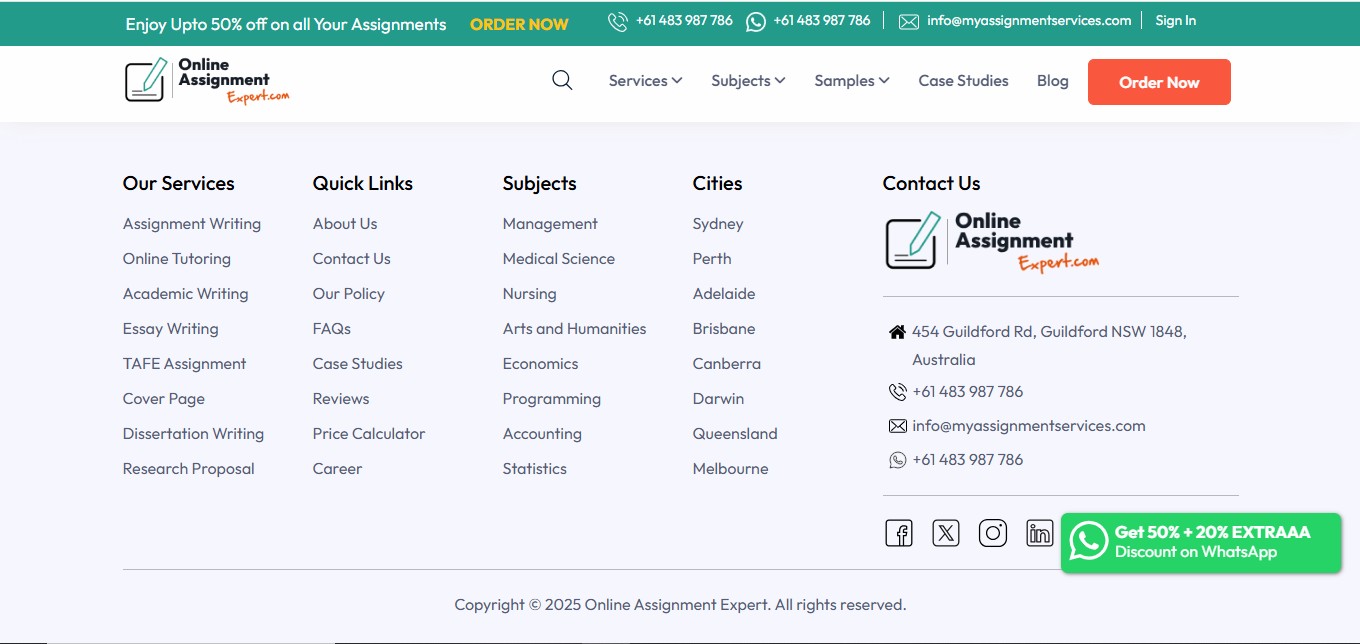This screenshot has height=644, width=1360.
Task: Open the LinkedIn social icon
Action: click(1040, 533)
